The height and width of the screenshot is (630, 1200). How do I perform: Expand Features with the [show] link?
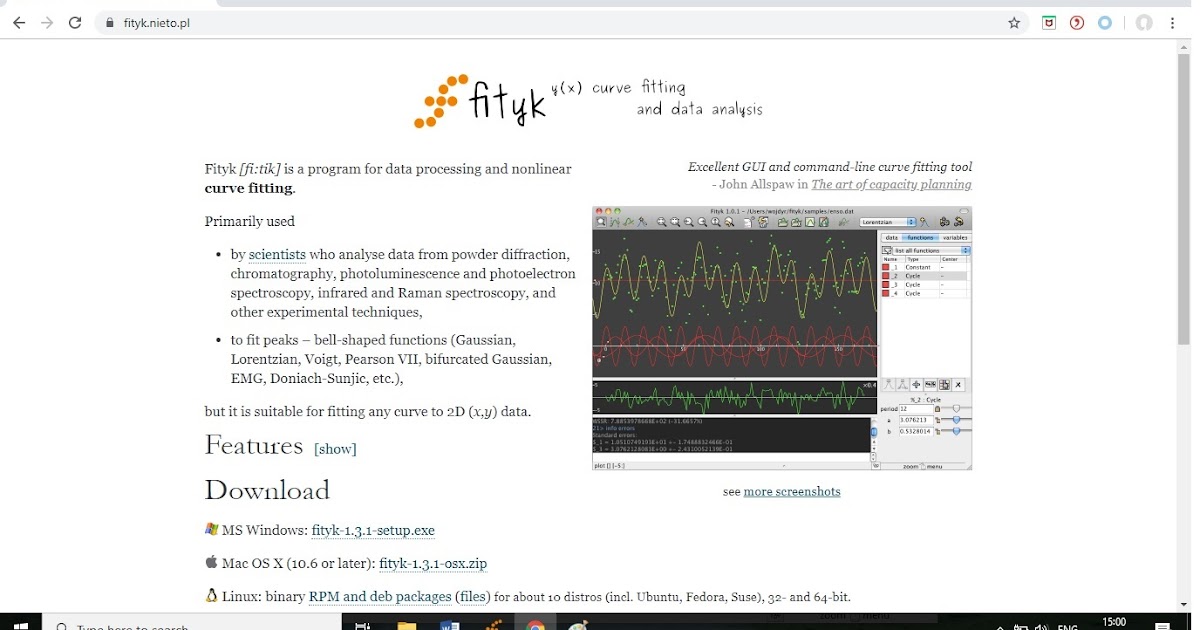pyautogui.click(x=335, y=449)
